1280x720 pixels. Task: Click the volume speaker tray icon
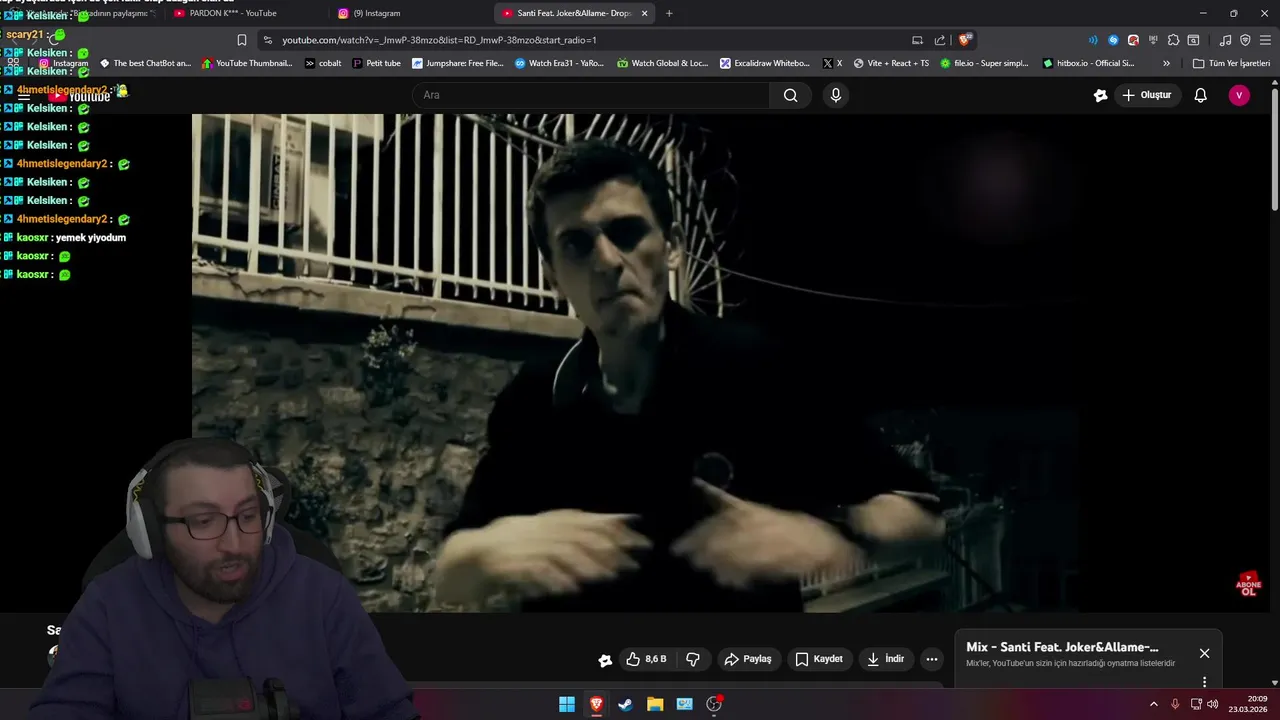pyautogui.click(x=1212, y=704)
